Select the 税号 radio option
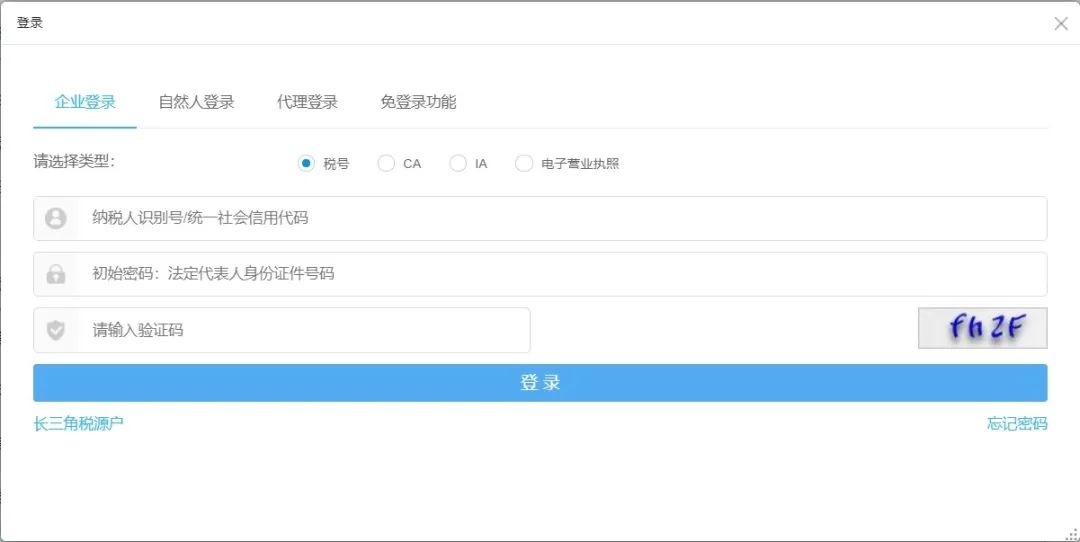The image size is (1080, 542). click(x=307, y=163)
